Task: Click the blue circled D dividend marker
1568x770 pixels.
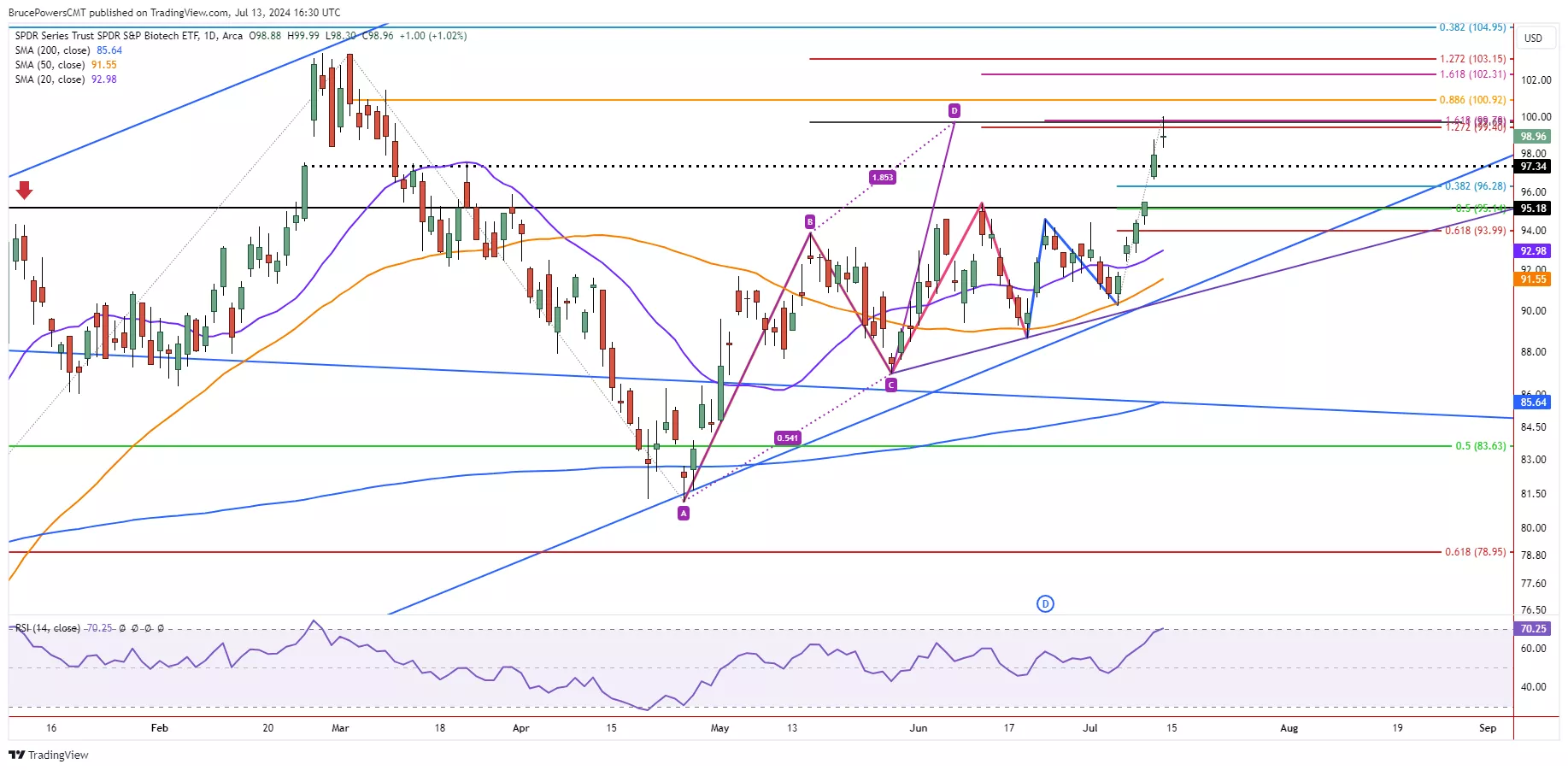Action: click(x=1045, y=604)
